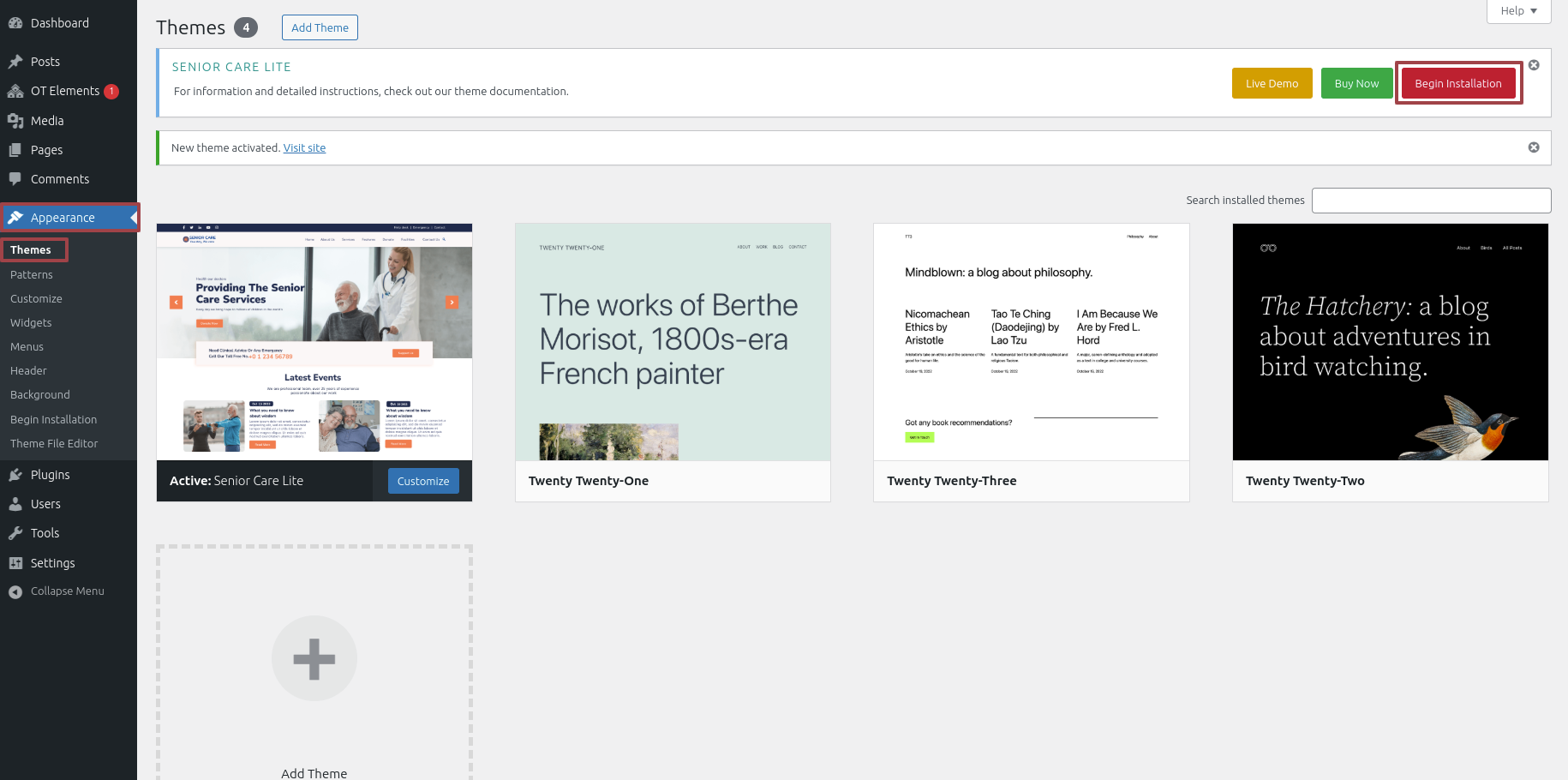Click the Add Theme button at top

320,27
